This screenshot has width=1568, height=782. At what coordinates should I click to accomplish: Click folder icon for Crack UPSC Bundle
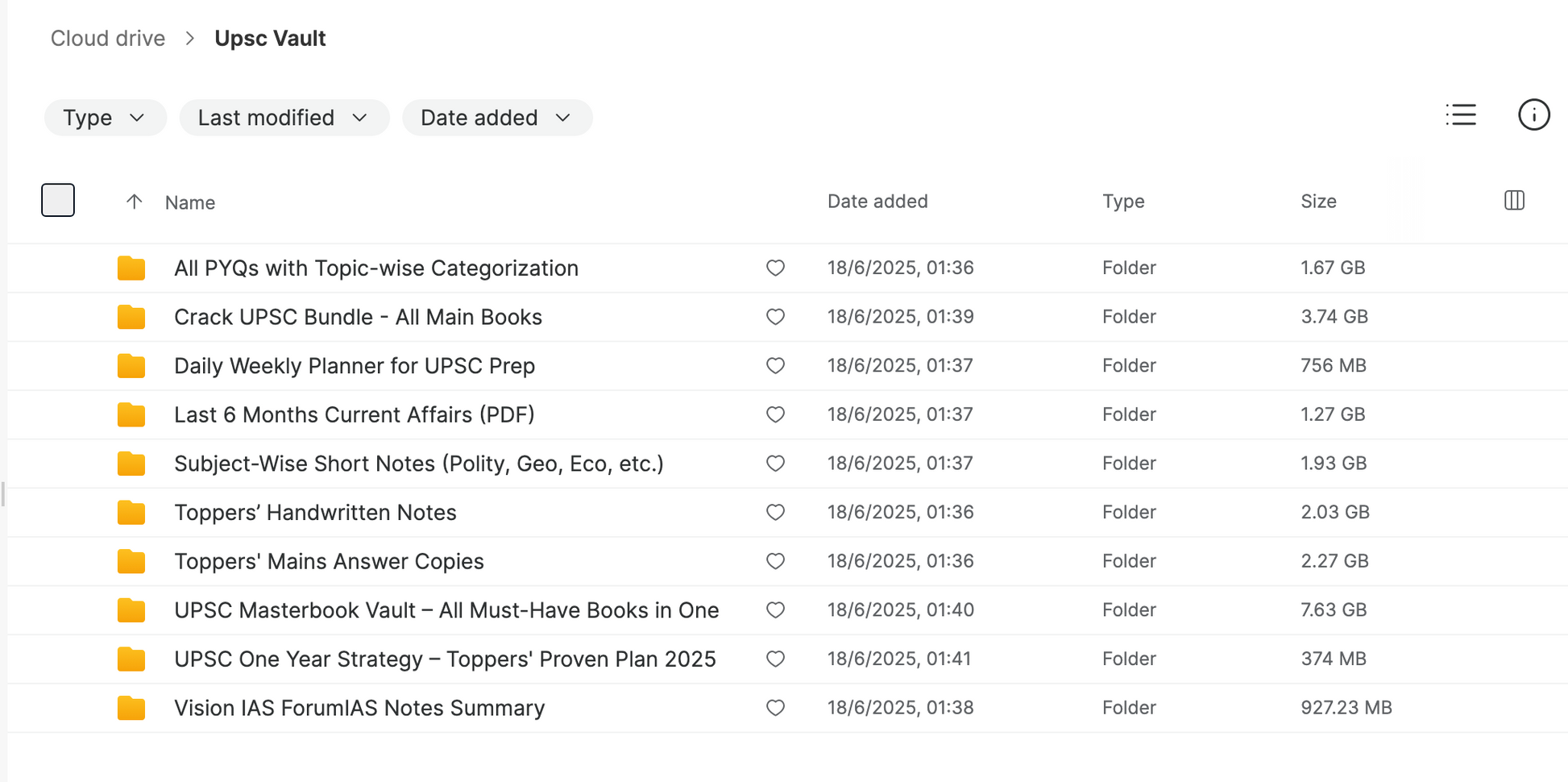coord(131,318)
